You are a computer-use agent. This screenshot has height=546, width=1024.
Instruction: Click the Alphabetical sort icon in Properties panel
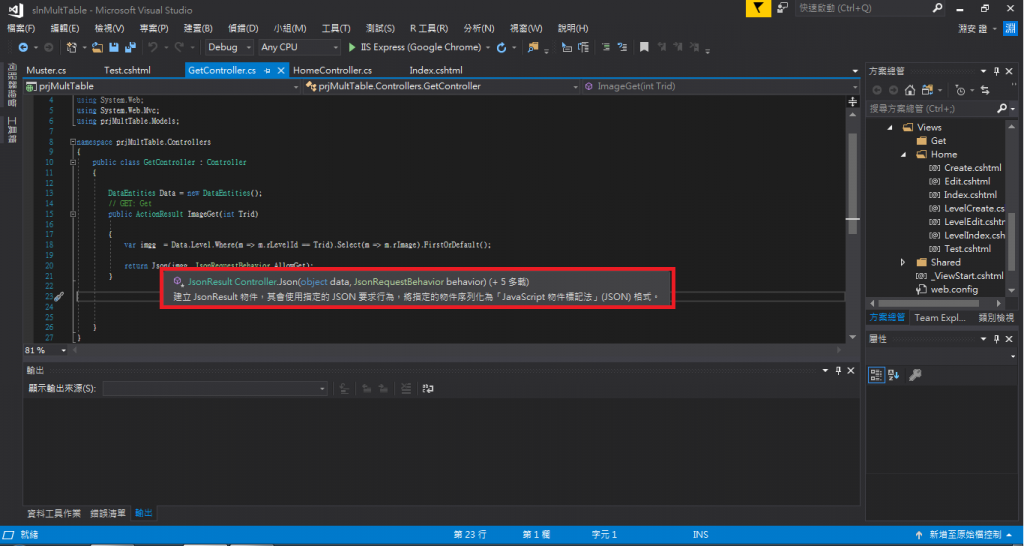click(894, 375)
